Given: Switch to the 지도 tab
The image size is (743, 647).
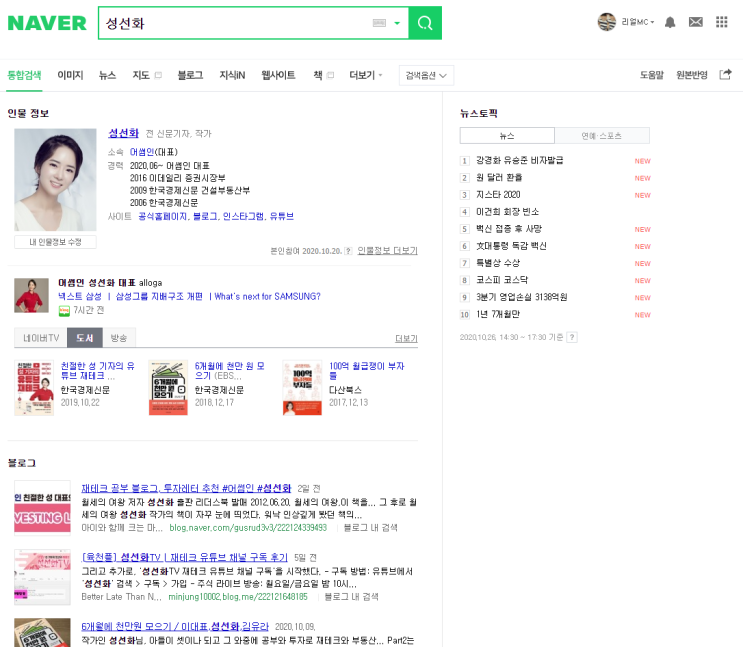Looking at the screenshot, I should (x=141, y=75).
